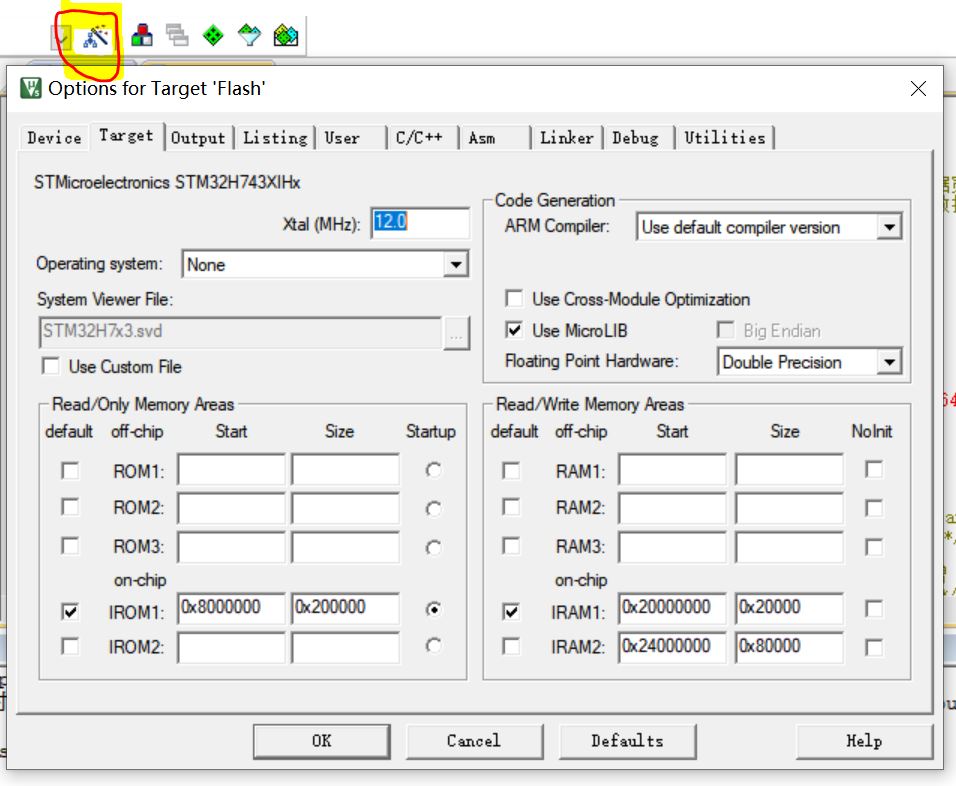956x786 pixels.
Task: Enable NoInit for RAM1
Action: click(874, 470)
